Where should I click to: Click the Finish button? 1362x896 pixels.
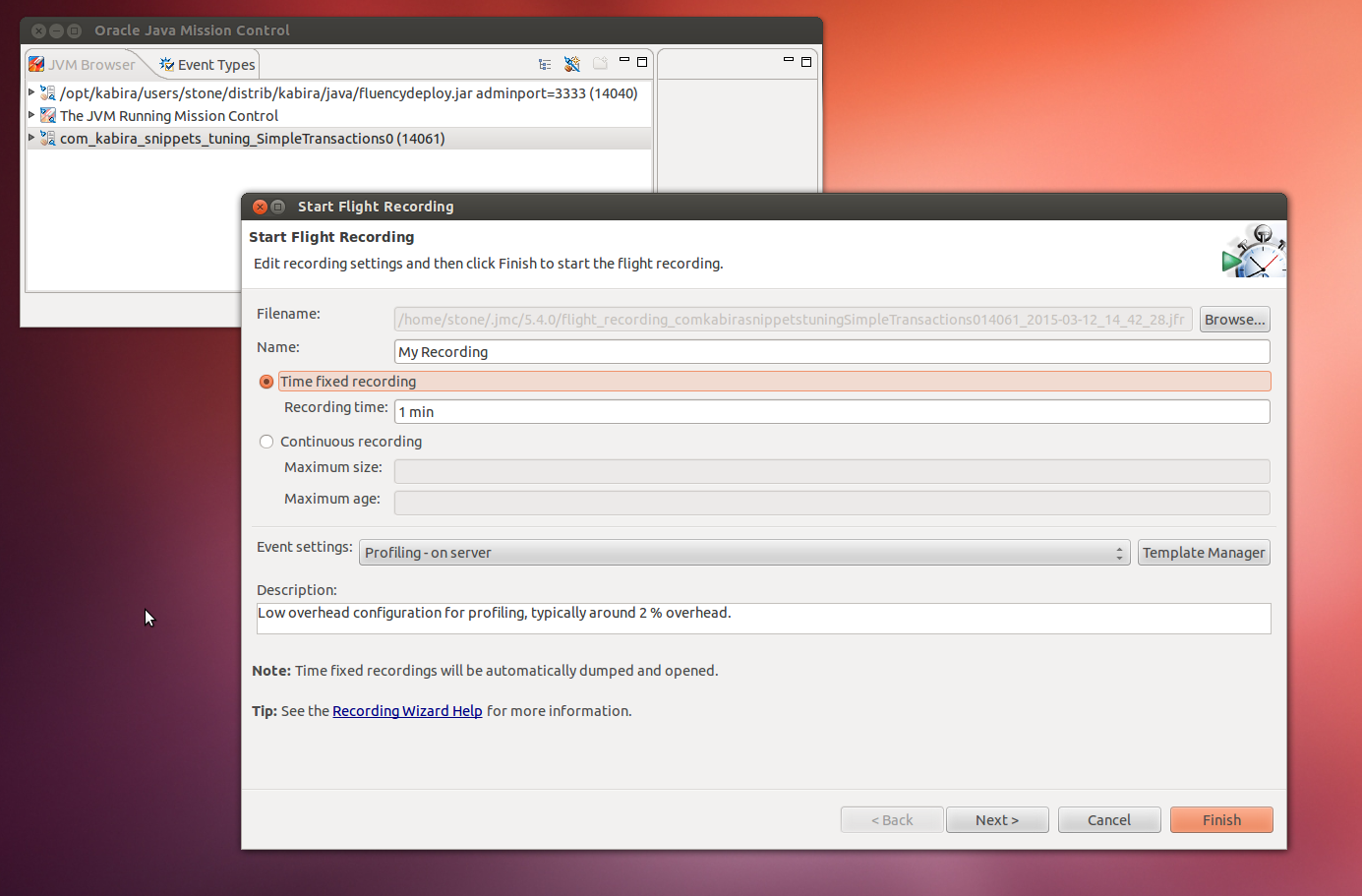pos(1221,820)
